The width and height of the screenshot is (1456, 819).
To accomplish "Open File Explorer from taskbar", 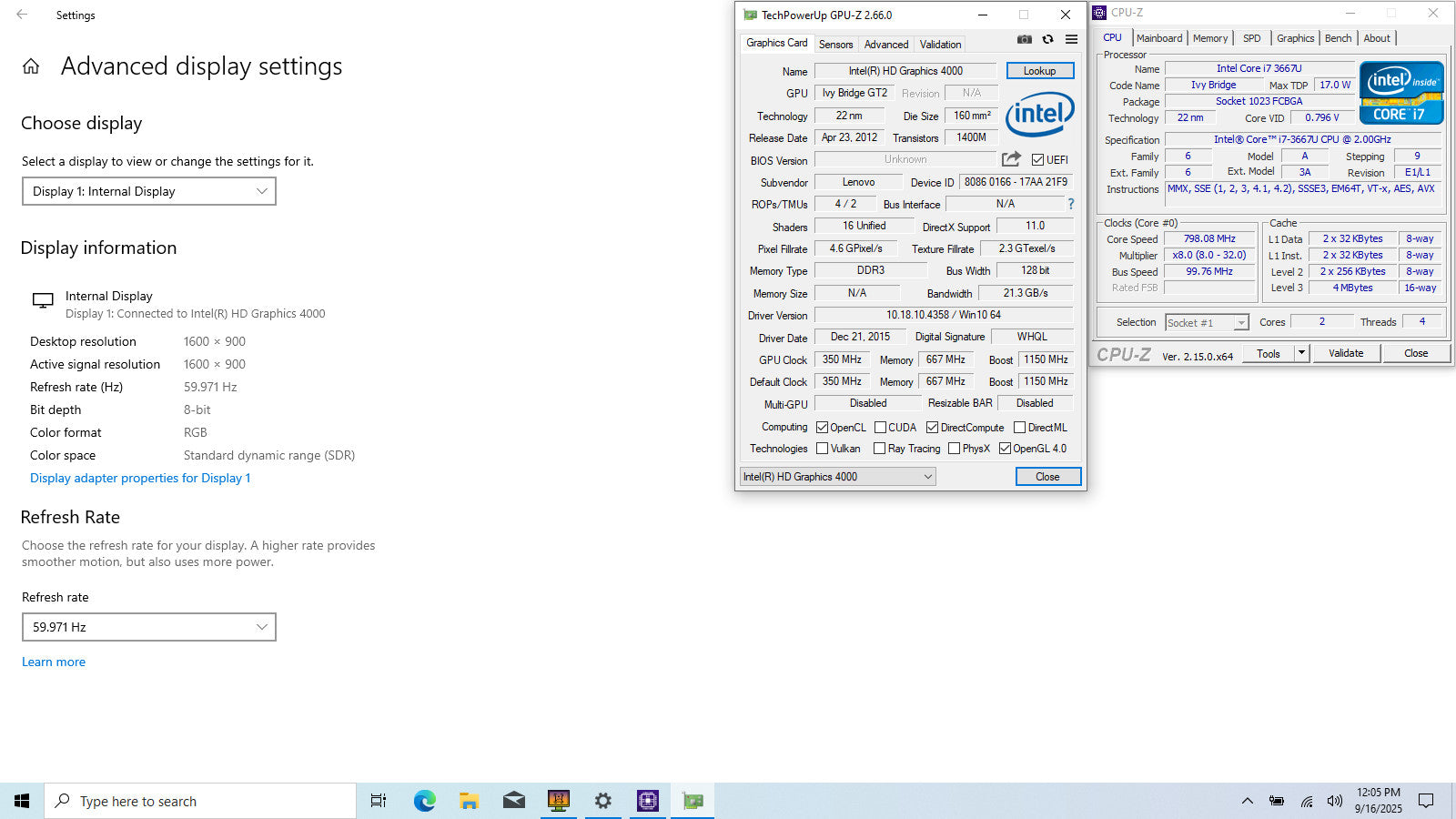I will tap(469, 801).
